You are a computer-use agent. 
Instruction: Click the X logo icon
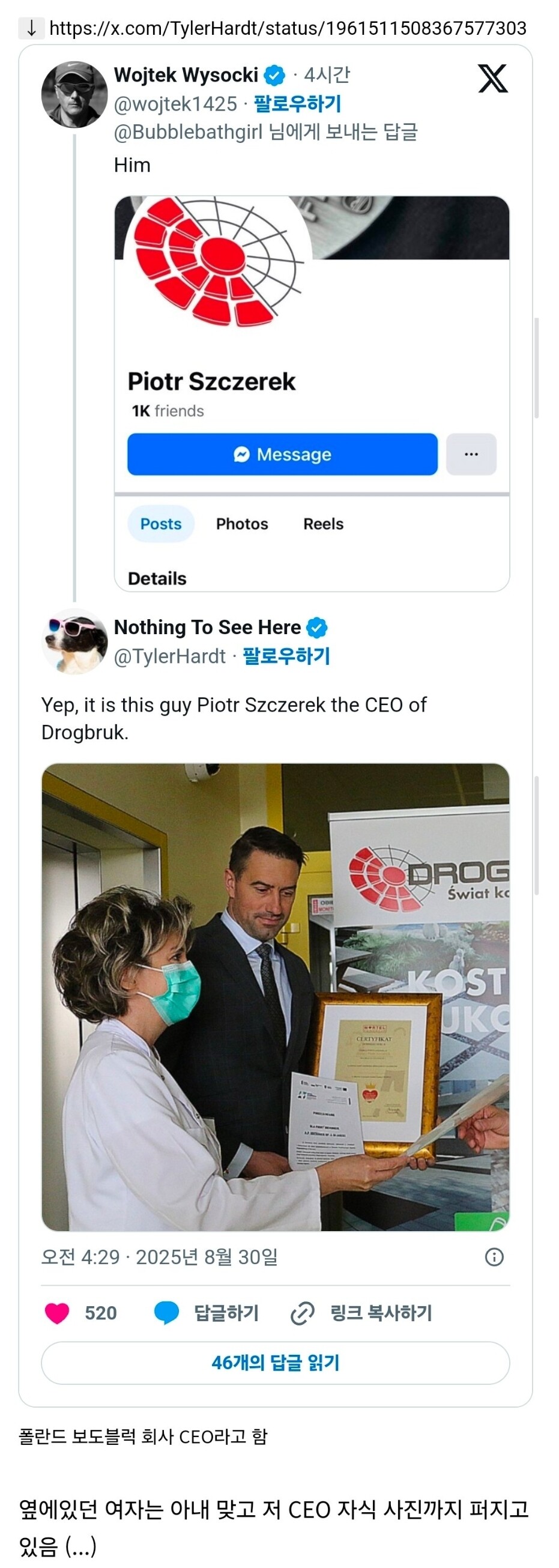[x=492, y=79]
